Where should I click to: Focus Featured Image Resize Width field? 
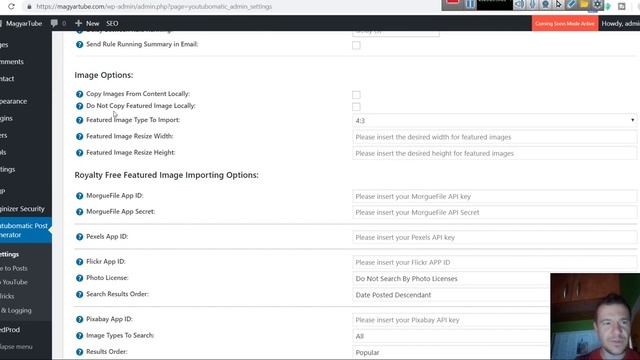[494, 137]
